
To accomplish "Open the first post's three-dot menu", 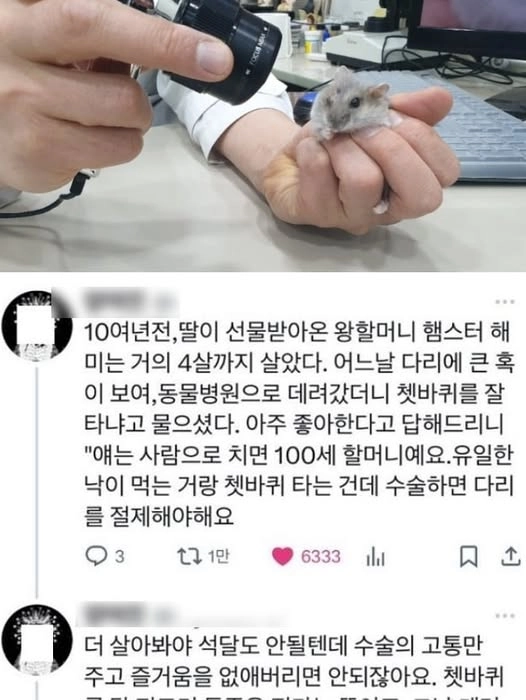I will coord(505,302).
